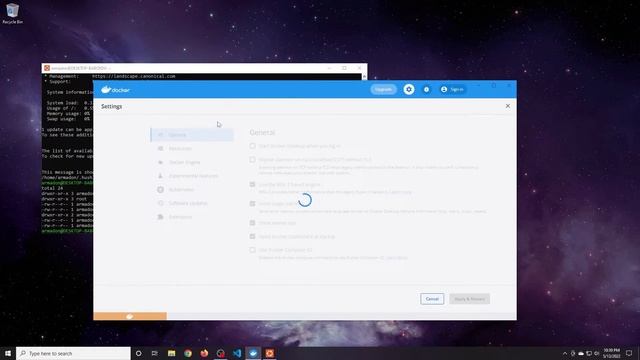
Task: Open the Windows Start menu
Action: (8, 353)
